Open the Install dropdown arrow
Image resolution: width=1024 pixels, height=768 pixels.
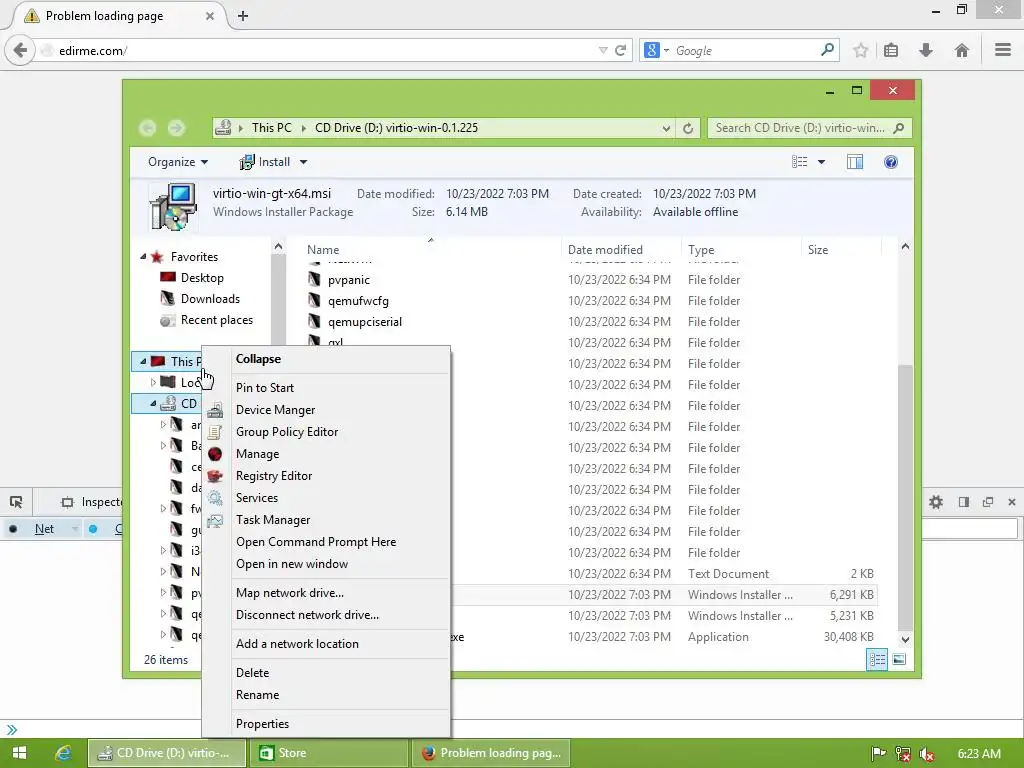[x=304, y=162]
